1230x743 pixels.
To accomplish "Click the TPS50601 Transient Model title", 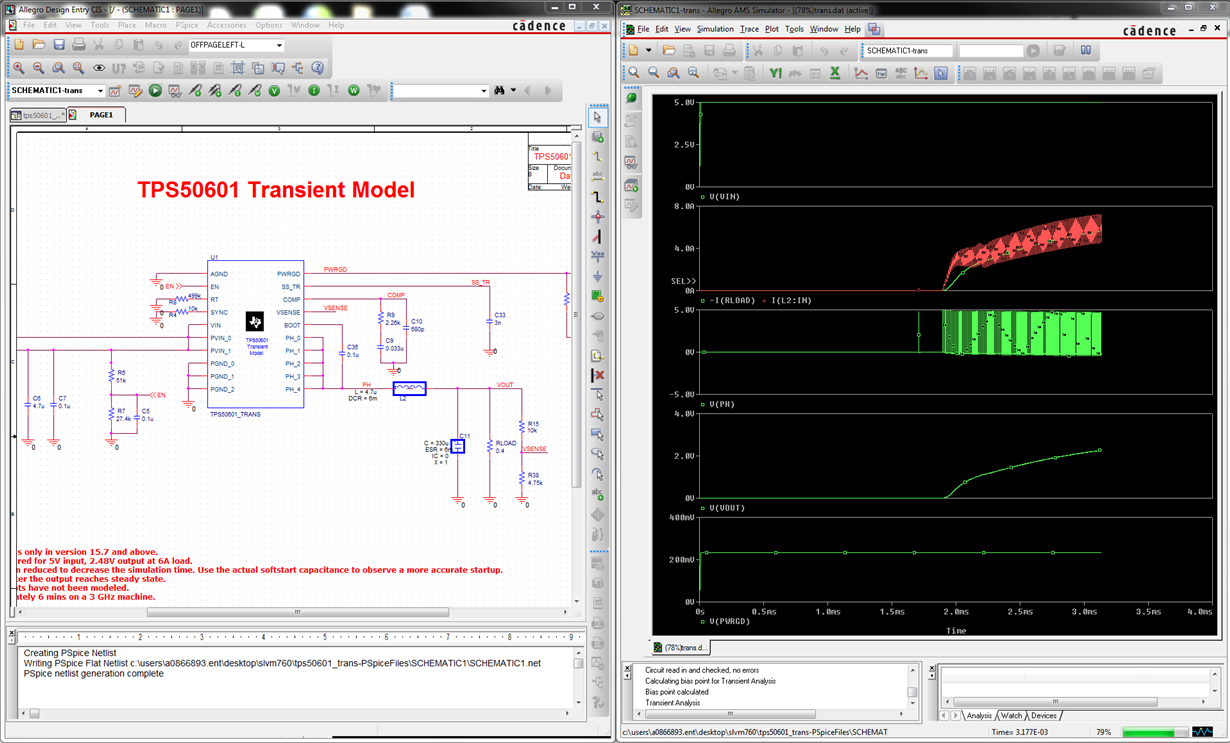I will (x=275, y=190).
